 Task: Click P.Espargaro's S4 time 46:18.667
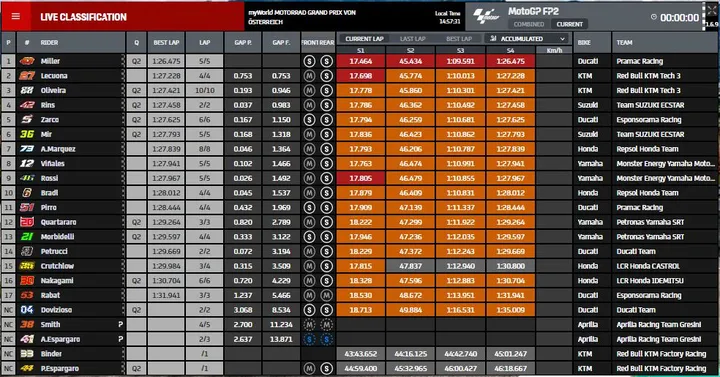(x=510, y=368)
